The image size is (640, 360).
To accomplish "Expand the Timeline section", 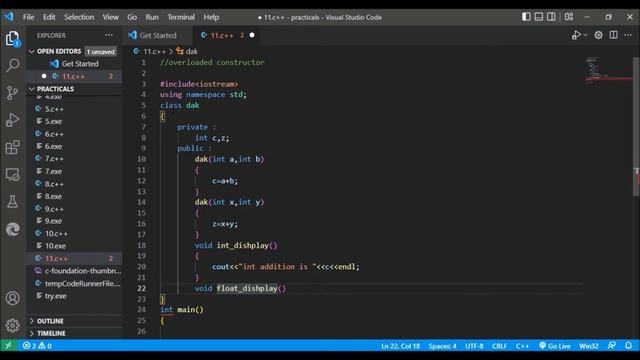I will pos(74,333).
